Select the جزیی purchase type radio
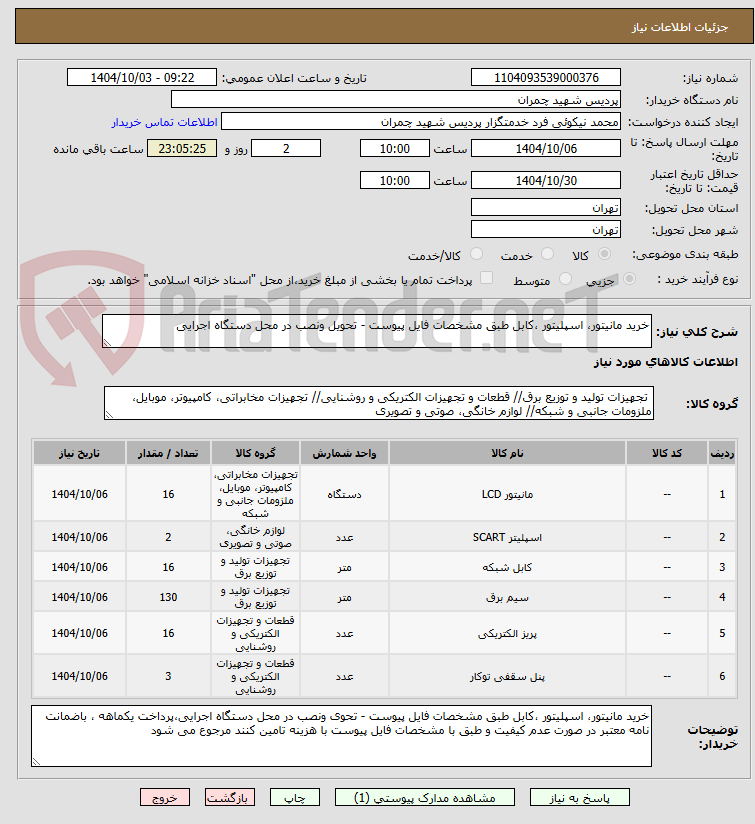Viewport: 755px width, 824px height. pos(629,279)
